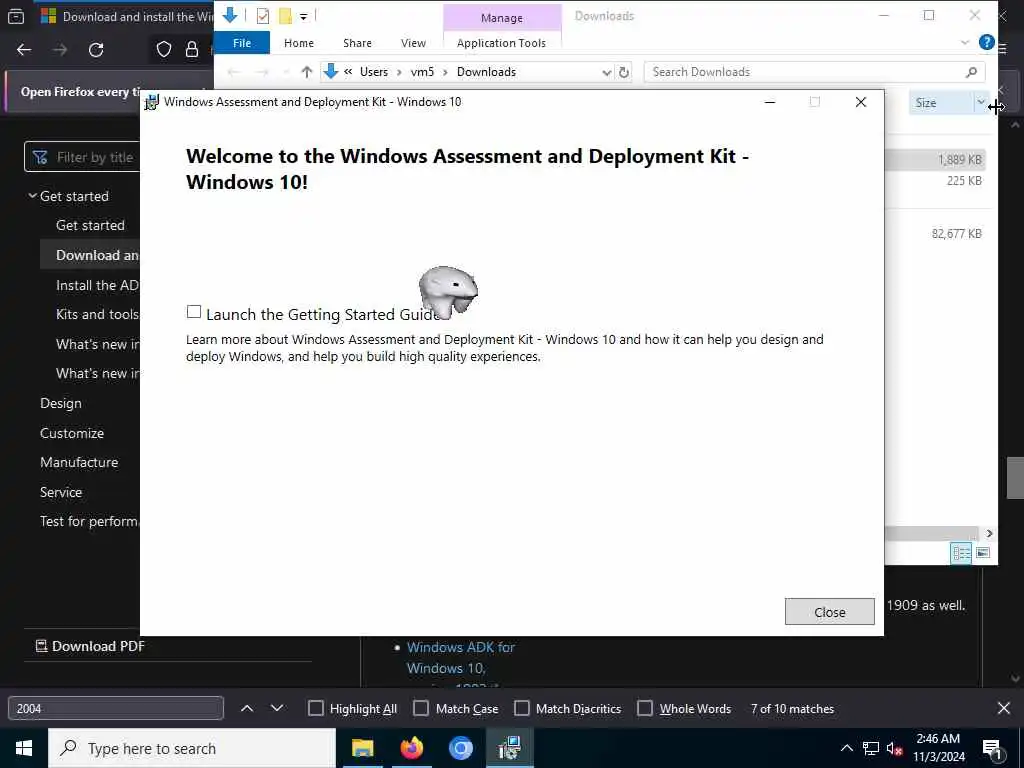Click the Manage contextual tab

point(502,18)
